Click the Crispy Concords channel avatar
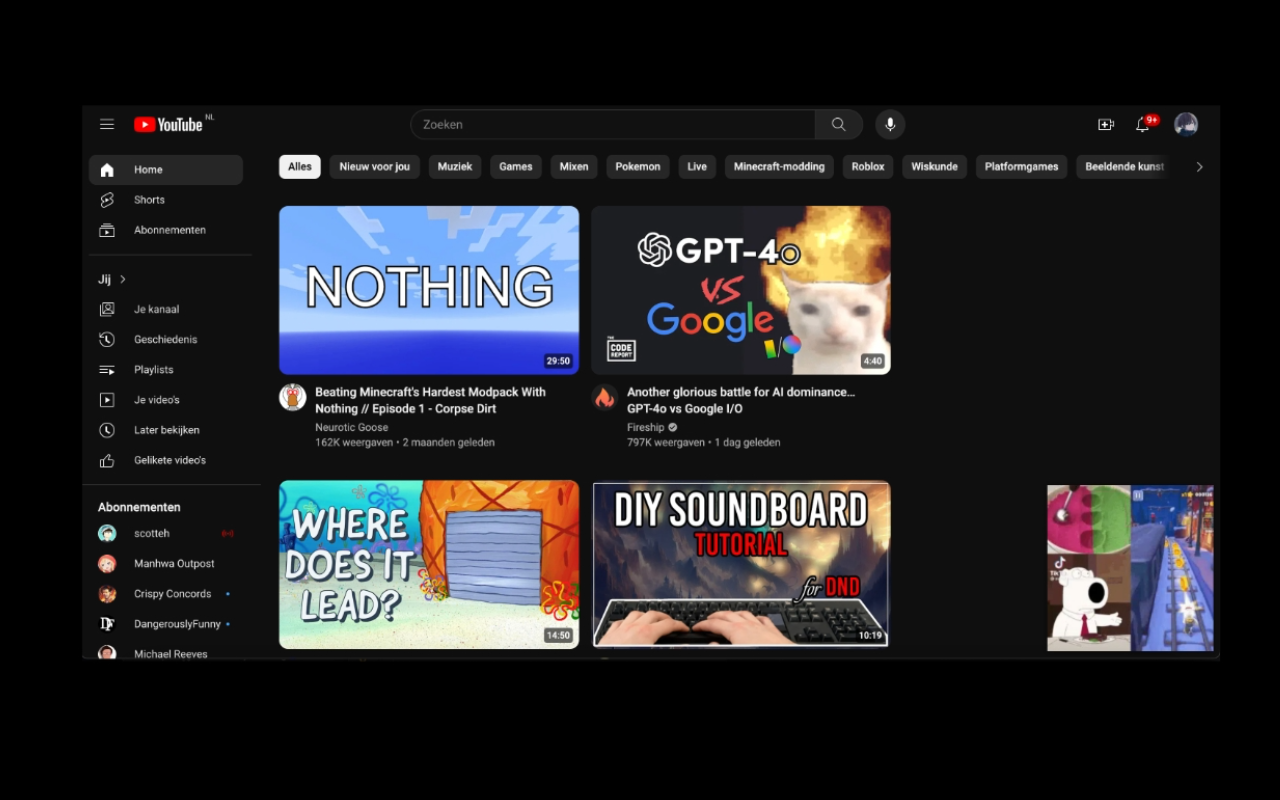 107,594
